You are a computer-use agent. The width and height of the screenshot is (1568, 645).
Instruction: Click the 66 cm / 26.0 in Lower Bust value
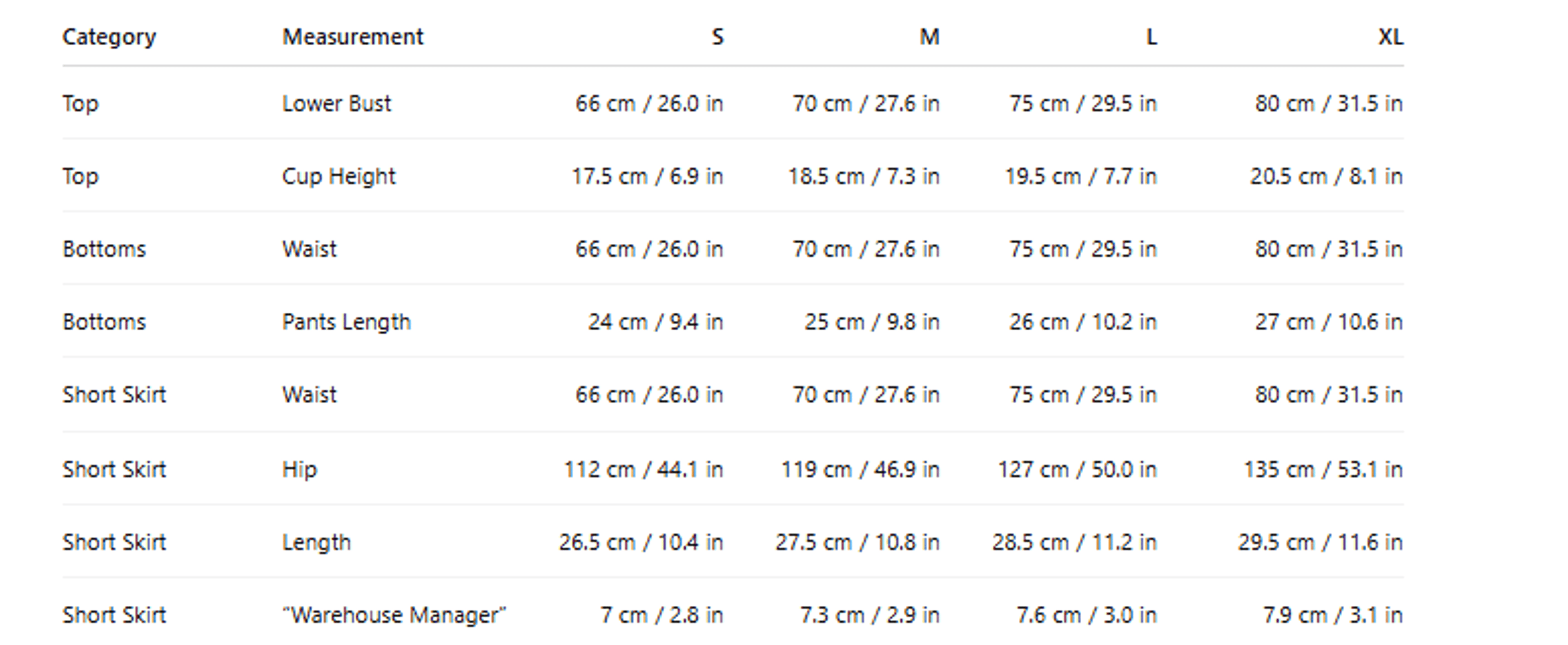pyautogui.click(x=649, y=103)
